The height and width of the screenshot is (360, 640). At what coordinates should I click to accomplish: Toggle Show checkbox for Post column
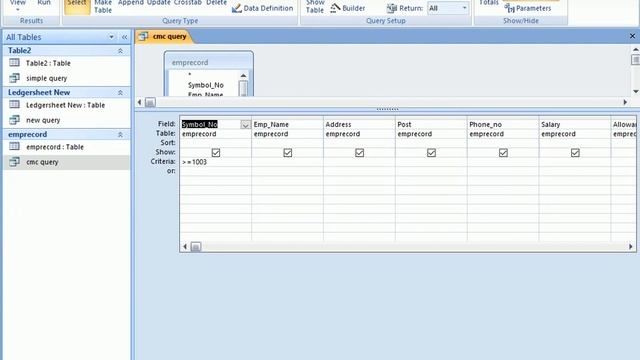(431, 152)
